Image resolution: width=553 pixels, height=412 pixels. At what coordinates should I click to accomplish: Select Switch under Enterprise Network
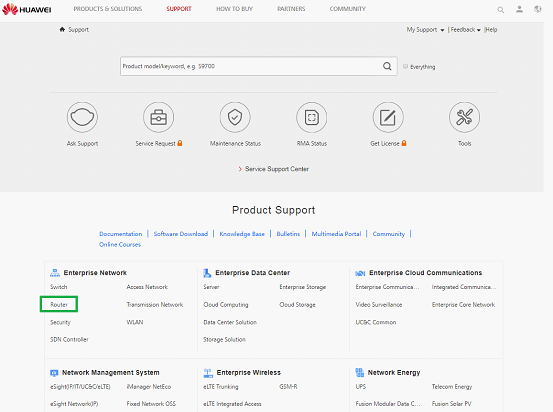[59, 287]
